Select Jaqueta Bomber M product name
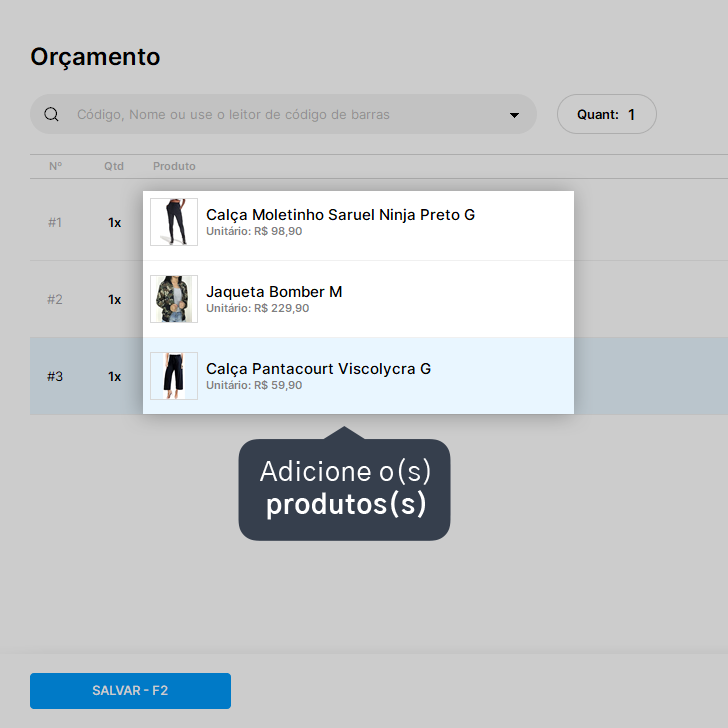728x728 pixels. pos(274,292)
